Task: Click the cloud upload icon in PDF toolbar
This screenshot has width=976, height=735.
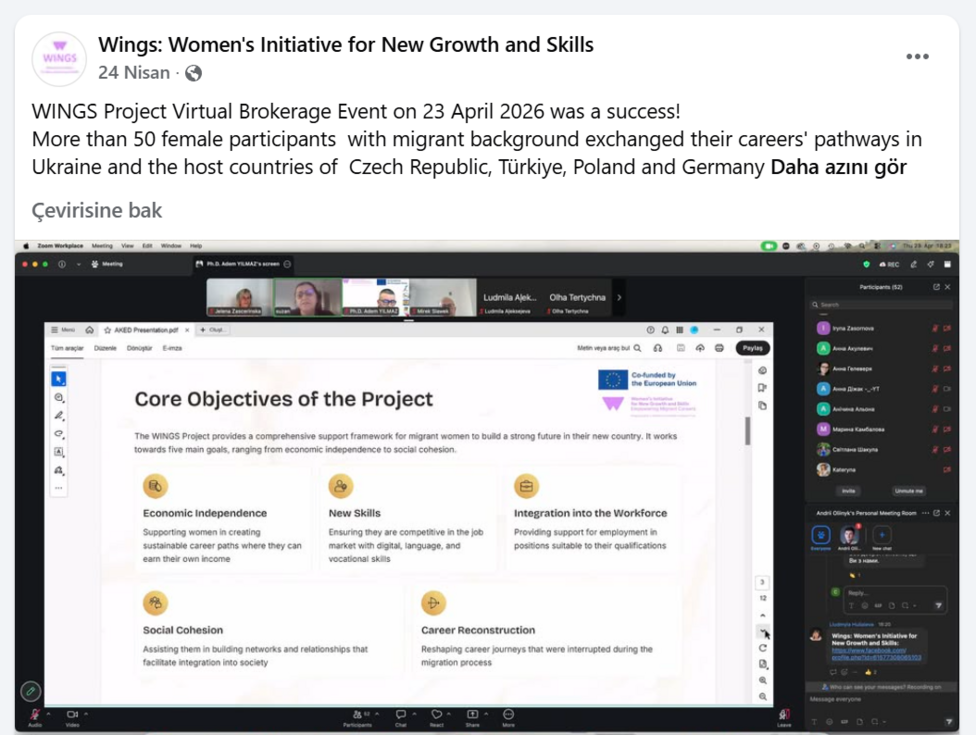Action: pos(700,348)
